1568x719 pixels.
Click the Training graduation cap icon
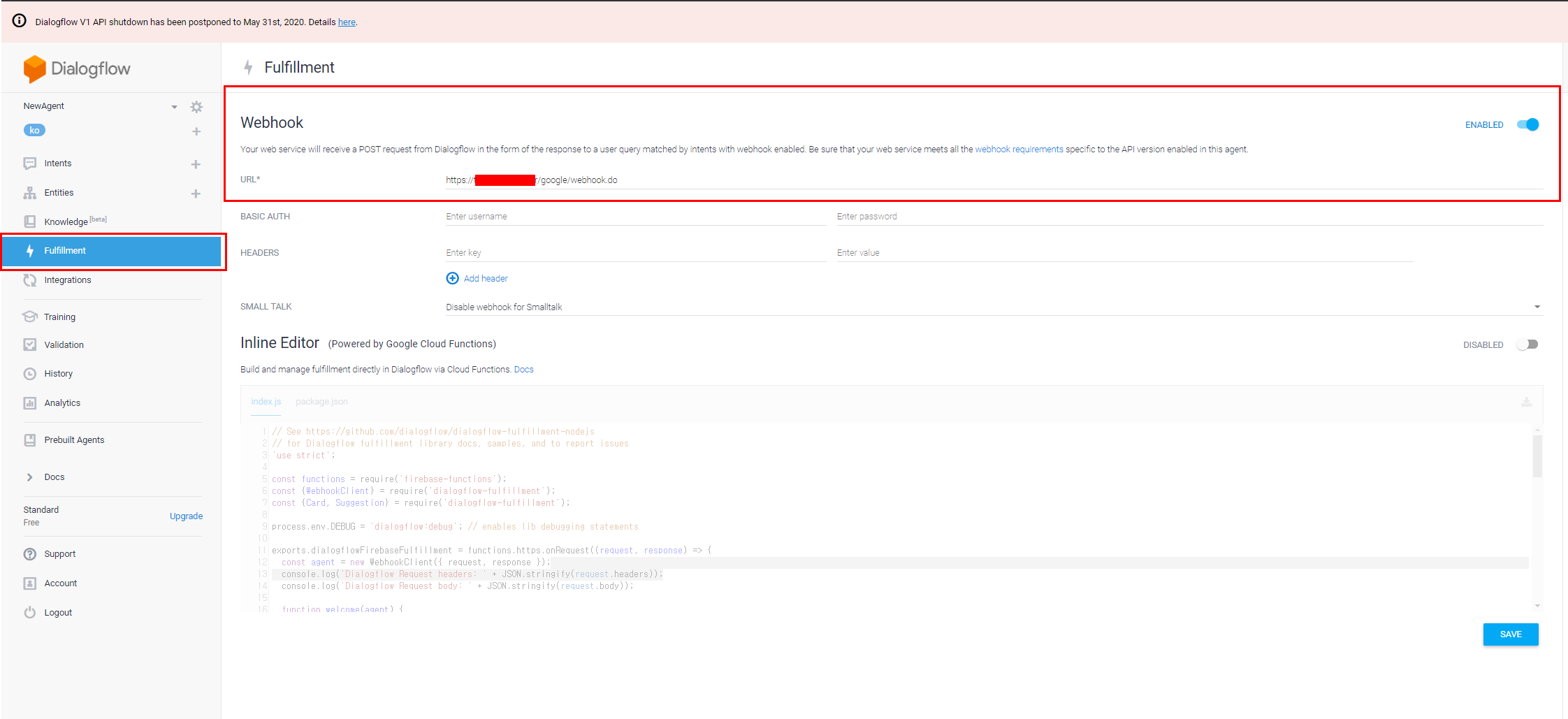(30, 317)
